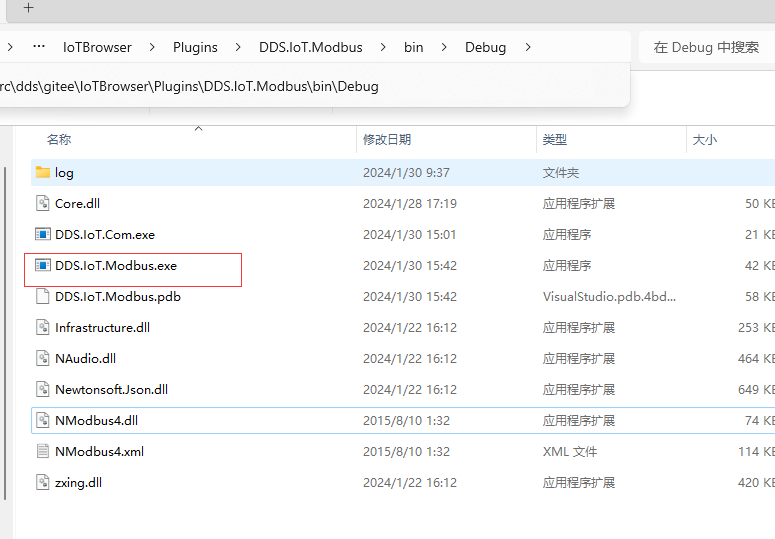The height and width of the screenshot is (539, 775).
Task: Click the VisualStudio.pdb.4bd... type cell
Action: (609, 297)
